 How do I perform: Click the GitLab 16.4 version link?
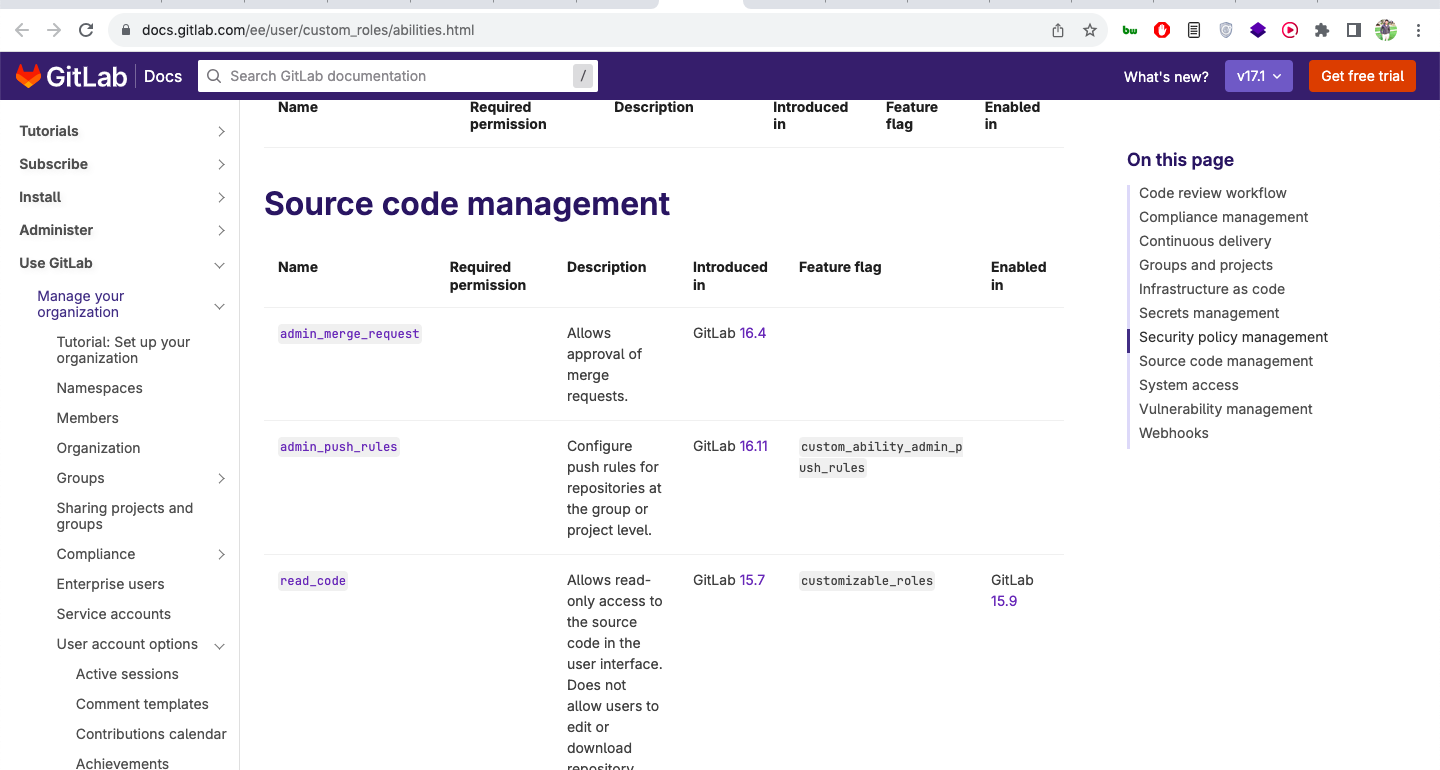(752, 333)
